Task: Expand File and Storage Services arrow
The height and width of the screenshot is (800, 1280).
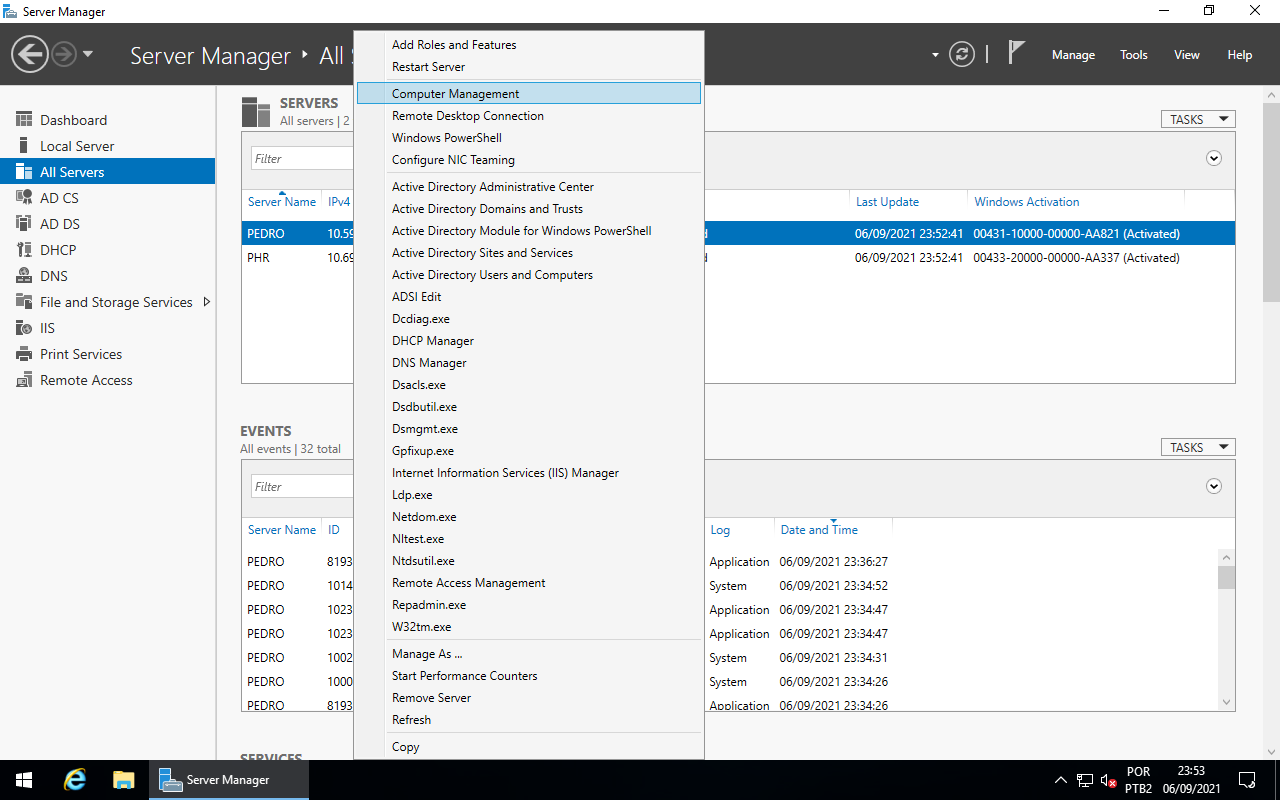Action: pos(207,302)
